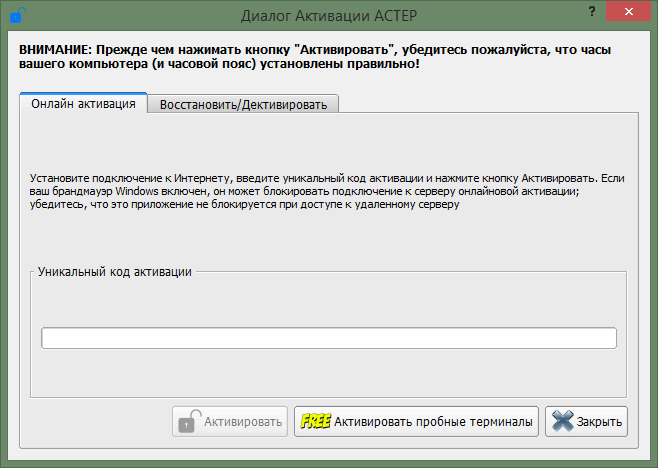Open the Восстановить/Дективировать tab
The image size is (658, 468).
[x=243, y=105]
